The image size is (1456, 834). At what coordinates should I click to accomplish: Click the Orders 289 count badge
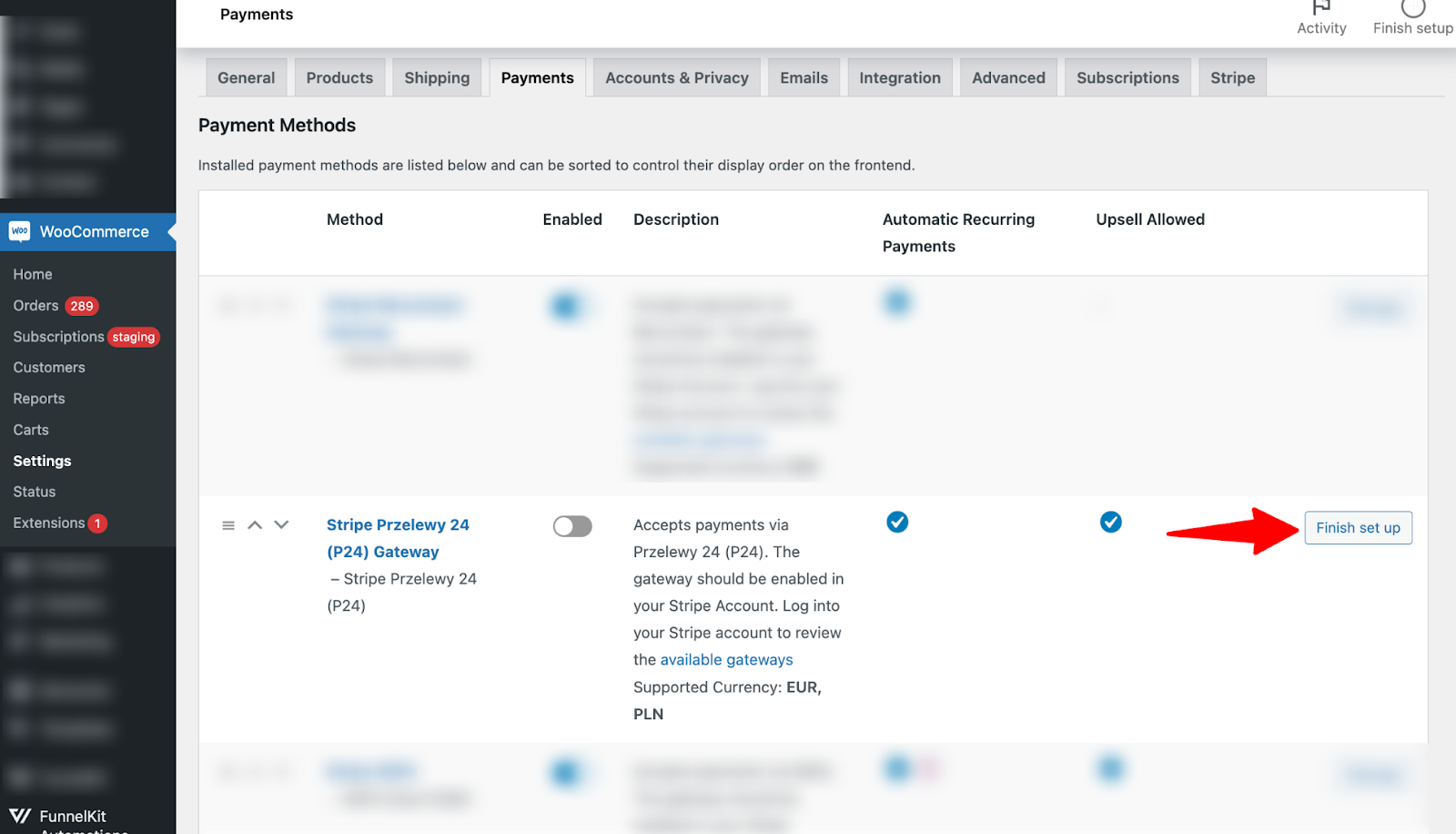tap(82, 306)
